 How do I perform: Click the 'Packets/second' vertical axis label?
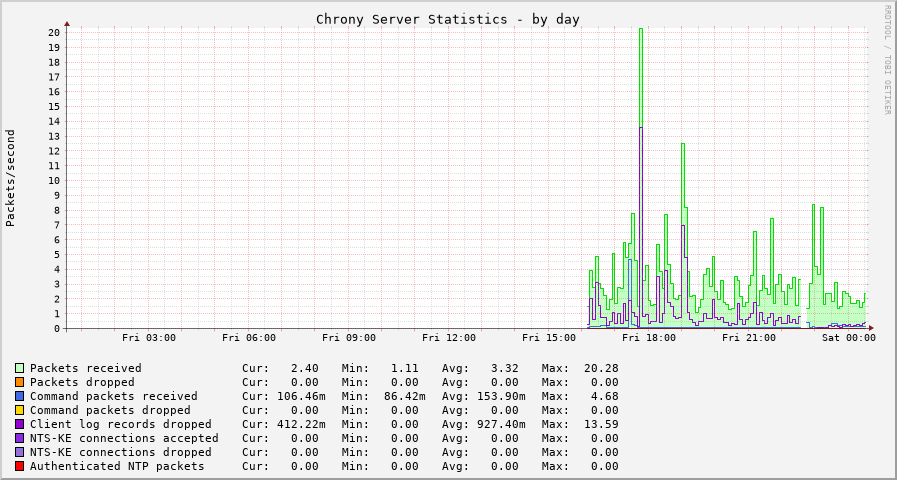10,178
